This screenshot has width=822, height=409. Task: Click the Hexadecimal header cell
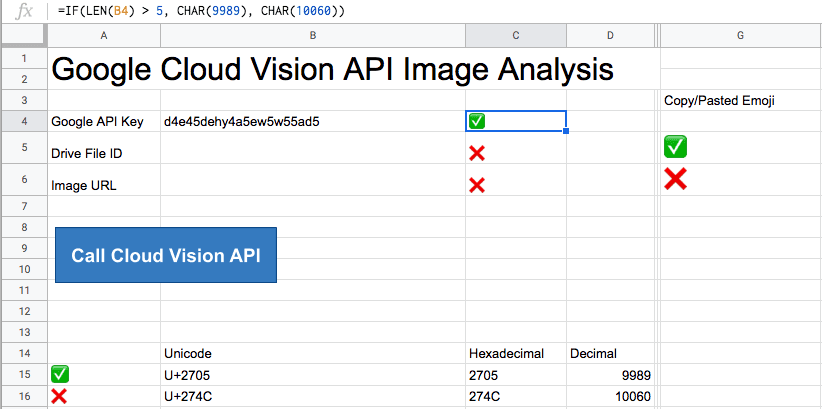click(516, 353)
